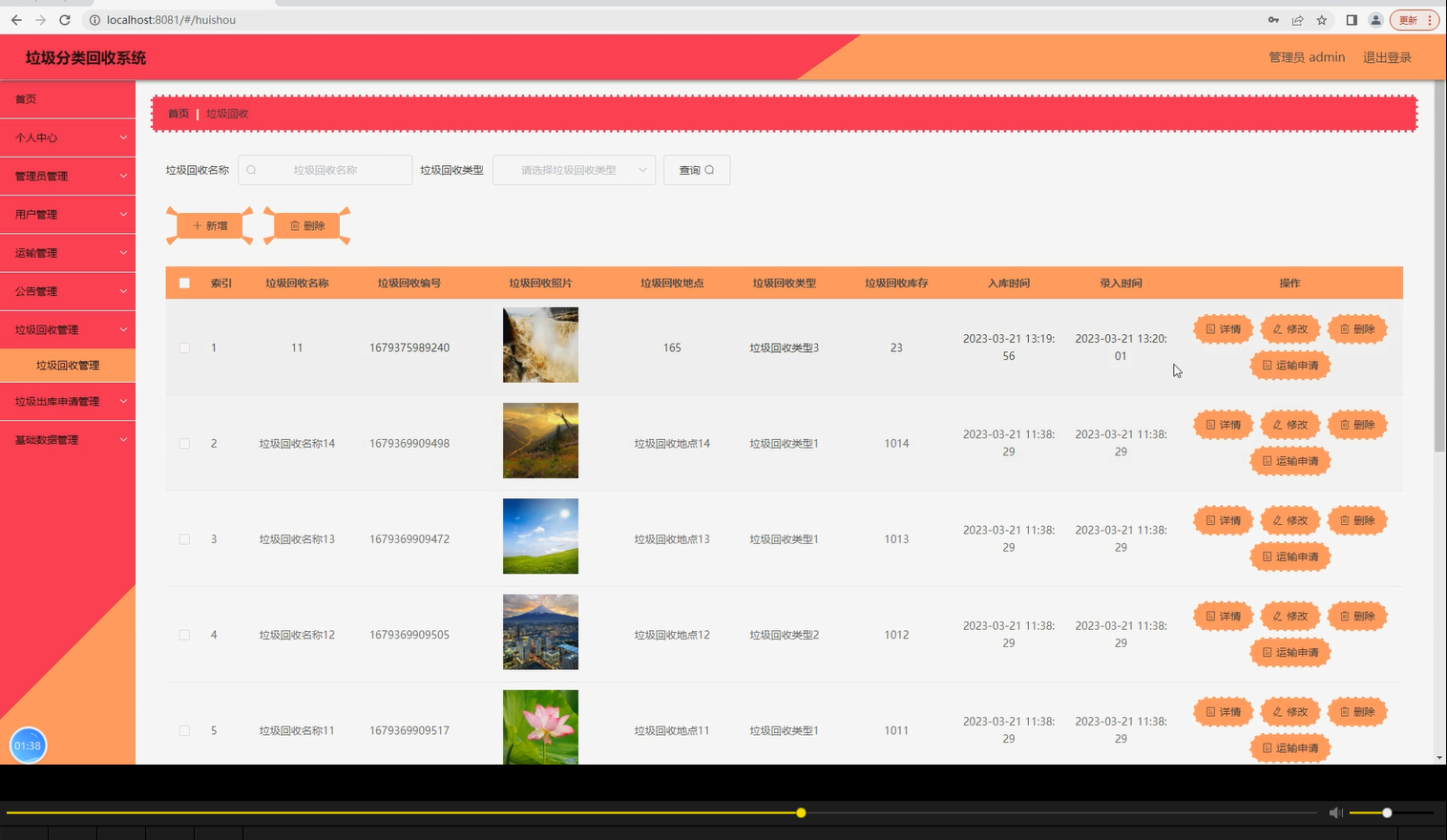Image resolution: width=1447 pixels, height=840 pixels.
Task: Go to 首页 in sidebar
Action: pyautogui.click(x=68, y=99)
